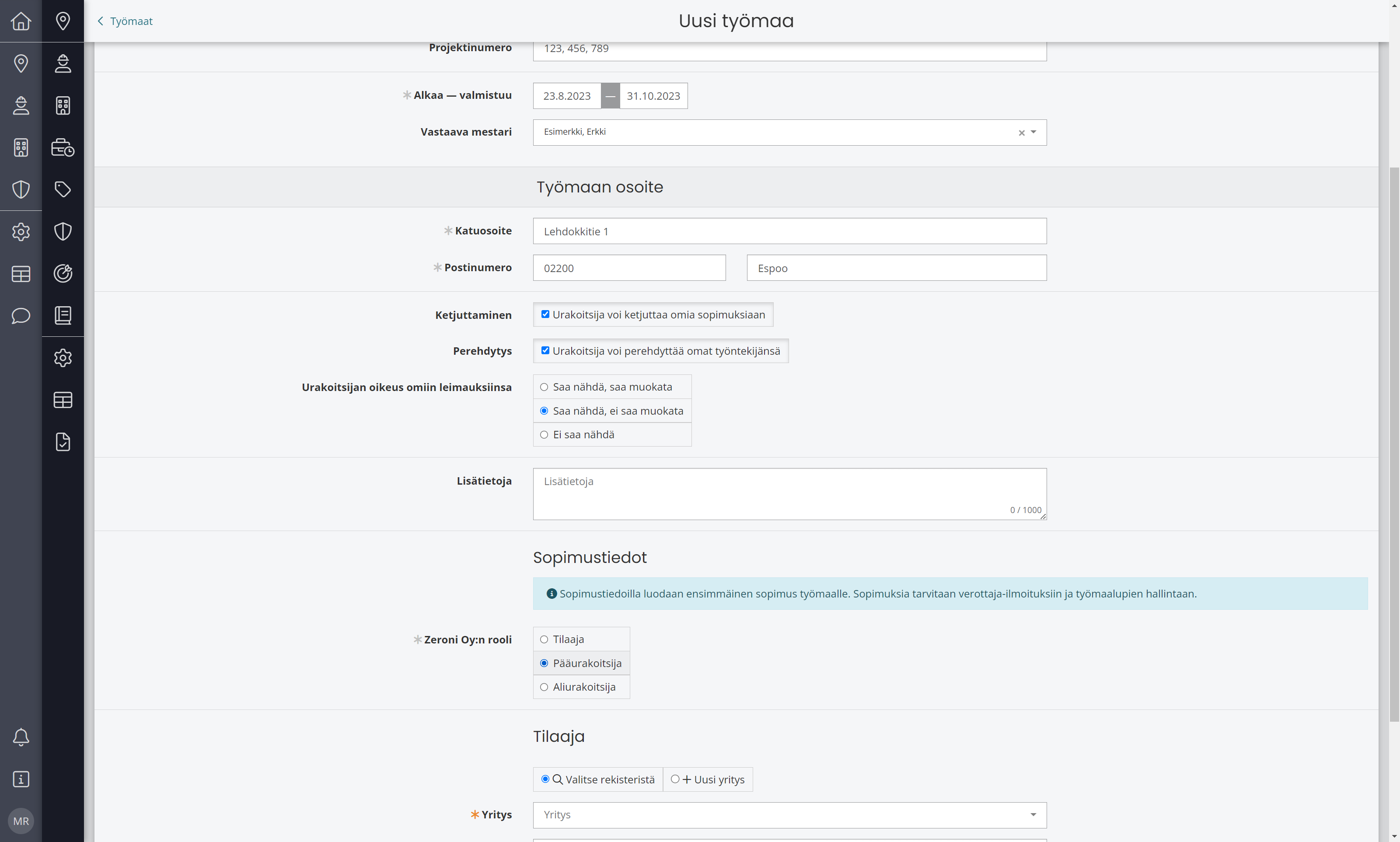
Task: Open the document checkmark icon
Action: pyautogui.click(x=63, y=442)
